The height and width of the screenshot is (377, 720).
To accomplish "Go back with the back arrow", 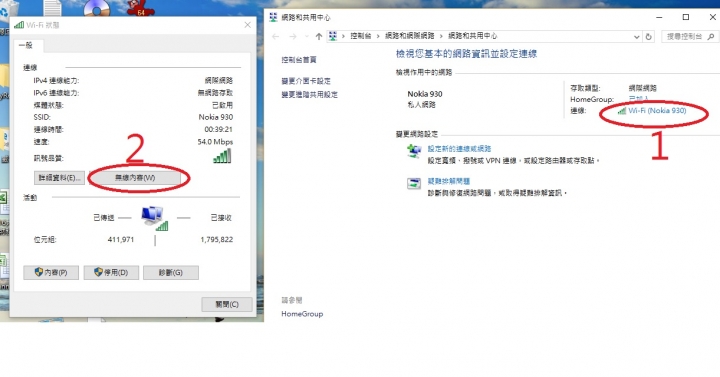I will tap(276, 36).
